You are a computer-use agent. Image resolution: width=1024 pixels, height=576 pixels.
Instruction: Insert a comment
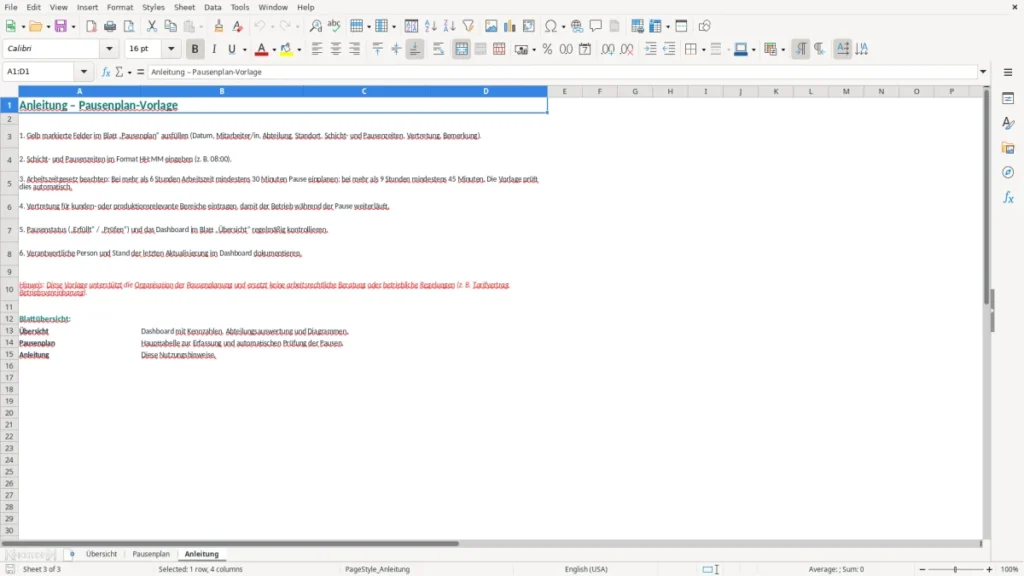point(596,26)
